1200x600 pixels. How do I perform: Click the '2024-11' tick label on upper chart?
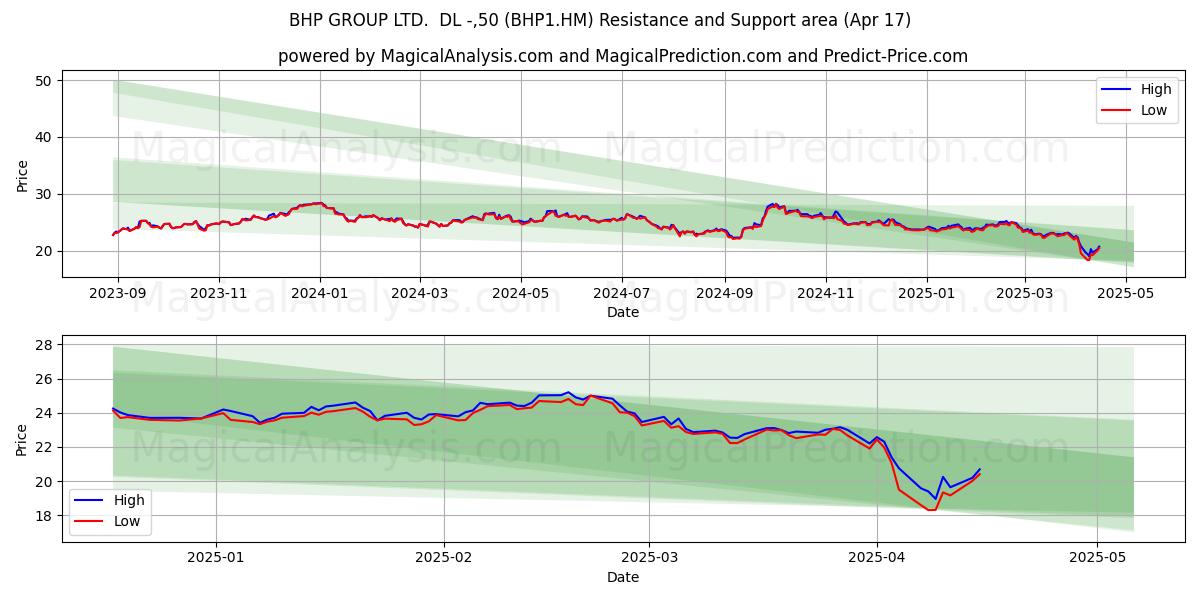click(x=825, y=294)
